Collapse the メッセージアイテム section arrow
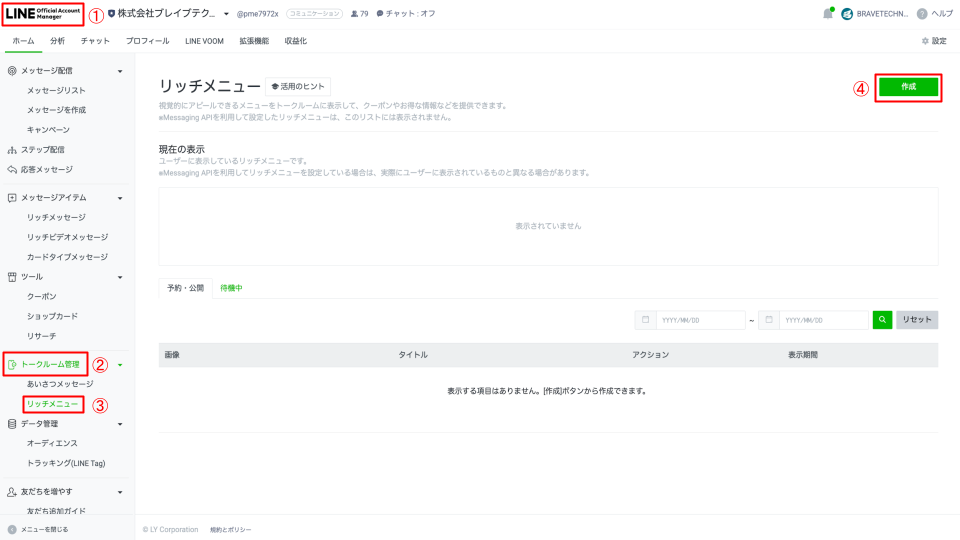Image resolution: width=960 pixels, height=540 pixels. [120, 198]
